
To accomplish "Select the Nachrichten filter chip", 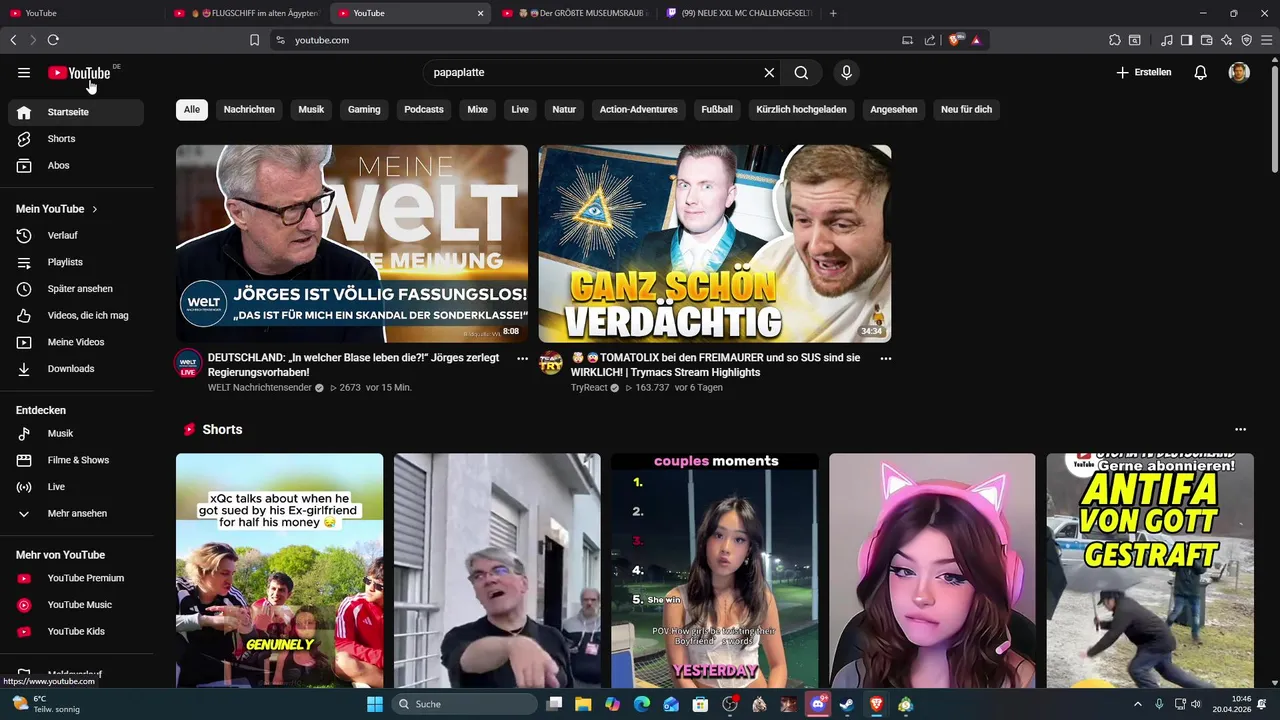I will 249,109.
